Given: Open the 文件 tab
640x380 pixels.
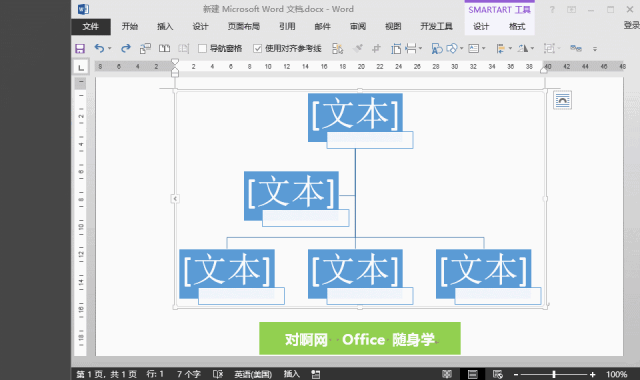Looking at the screenshot, I should point(91,27).
